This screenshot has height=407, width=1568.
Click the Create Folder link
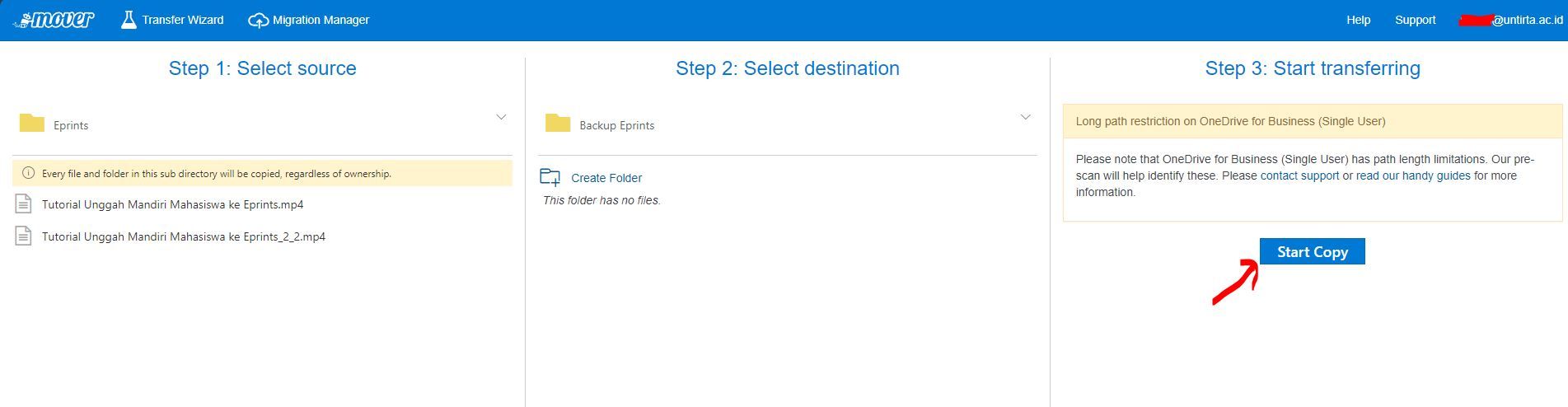[x=606, y=178]
